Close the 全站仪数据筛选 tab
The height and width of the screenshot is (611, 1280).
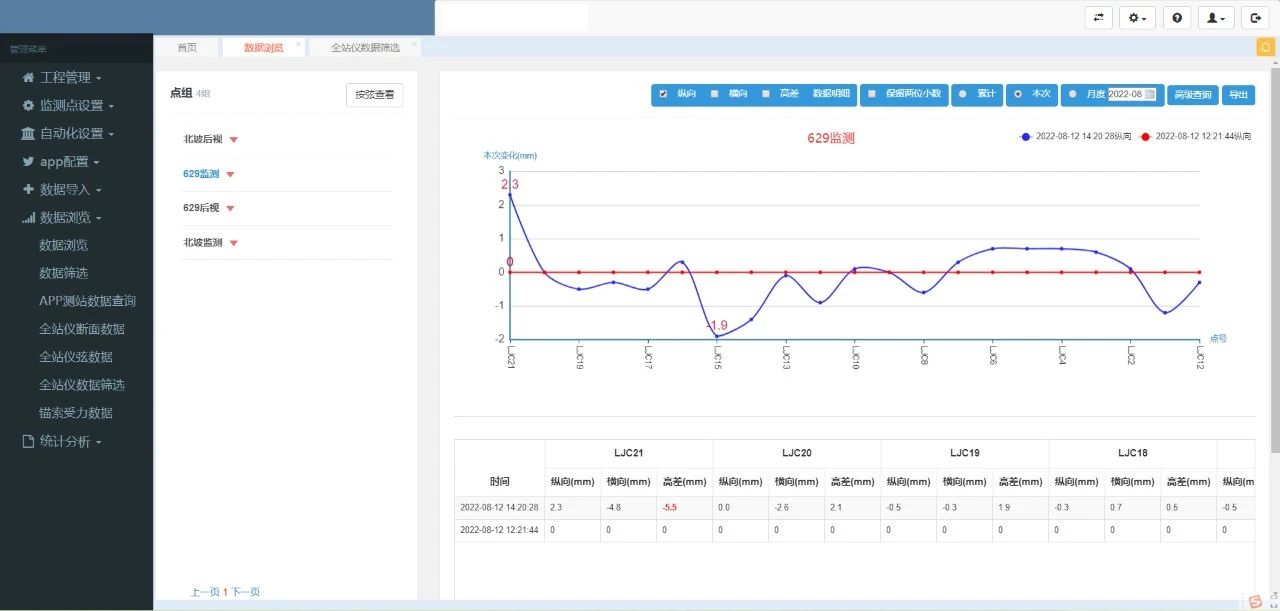(x=414, y=44)
